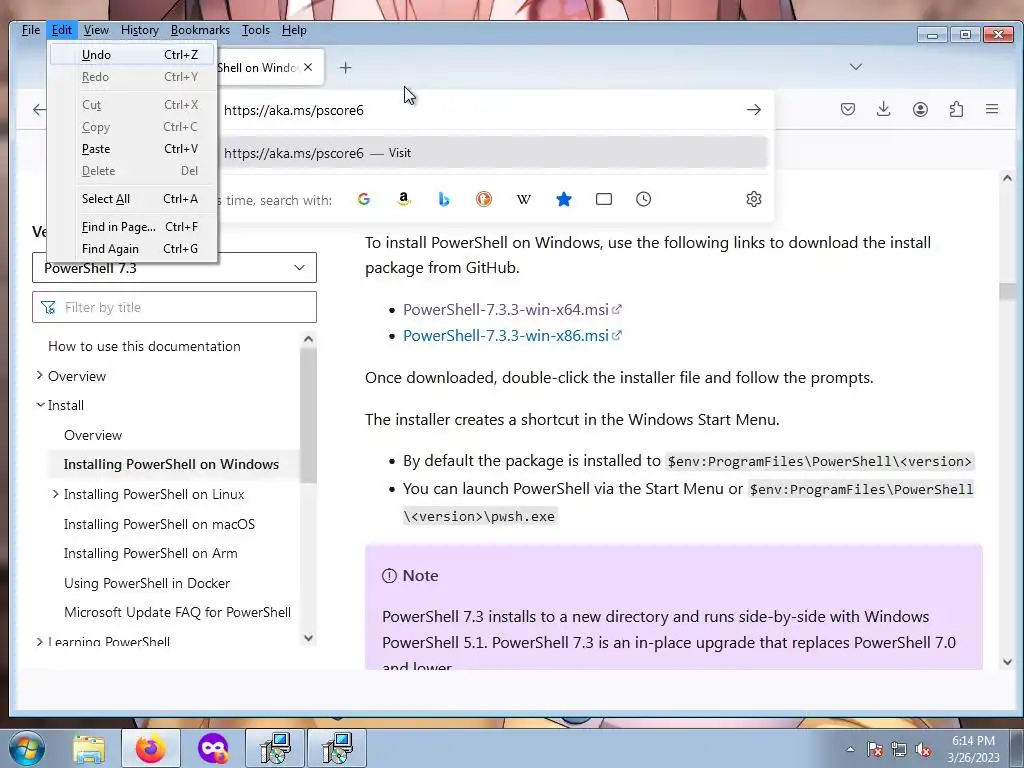Open How to use this documentation

coord(144,346)
